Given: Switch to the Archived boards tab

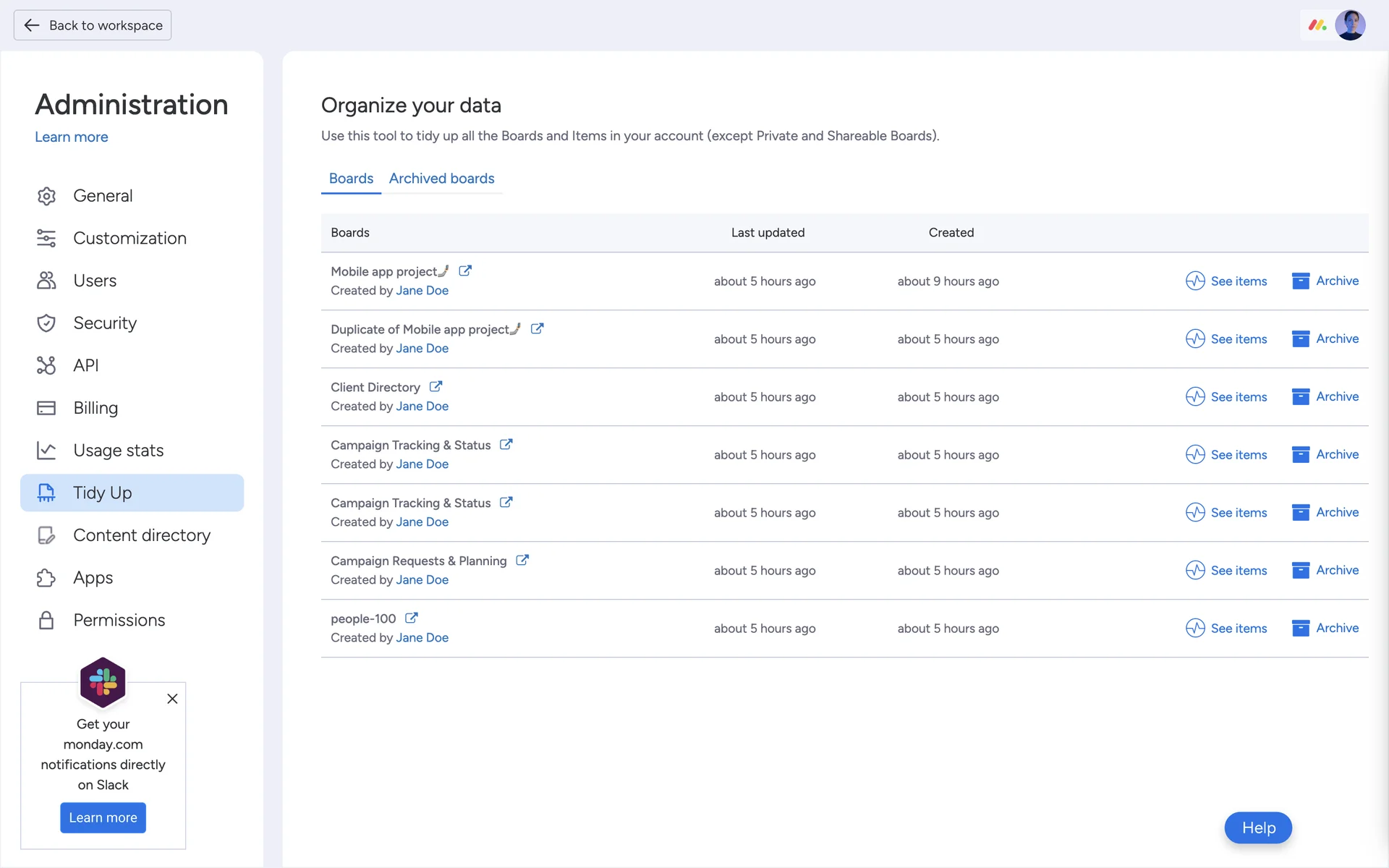Looking at the screenshot, I should pyautogui.click(x=441, y=179).
